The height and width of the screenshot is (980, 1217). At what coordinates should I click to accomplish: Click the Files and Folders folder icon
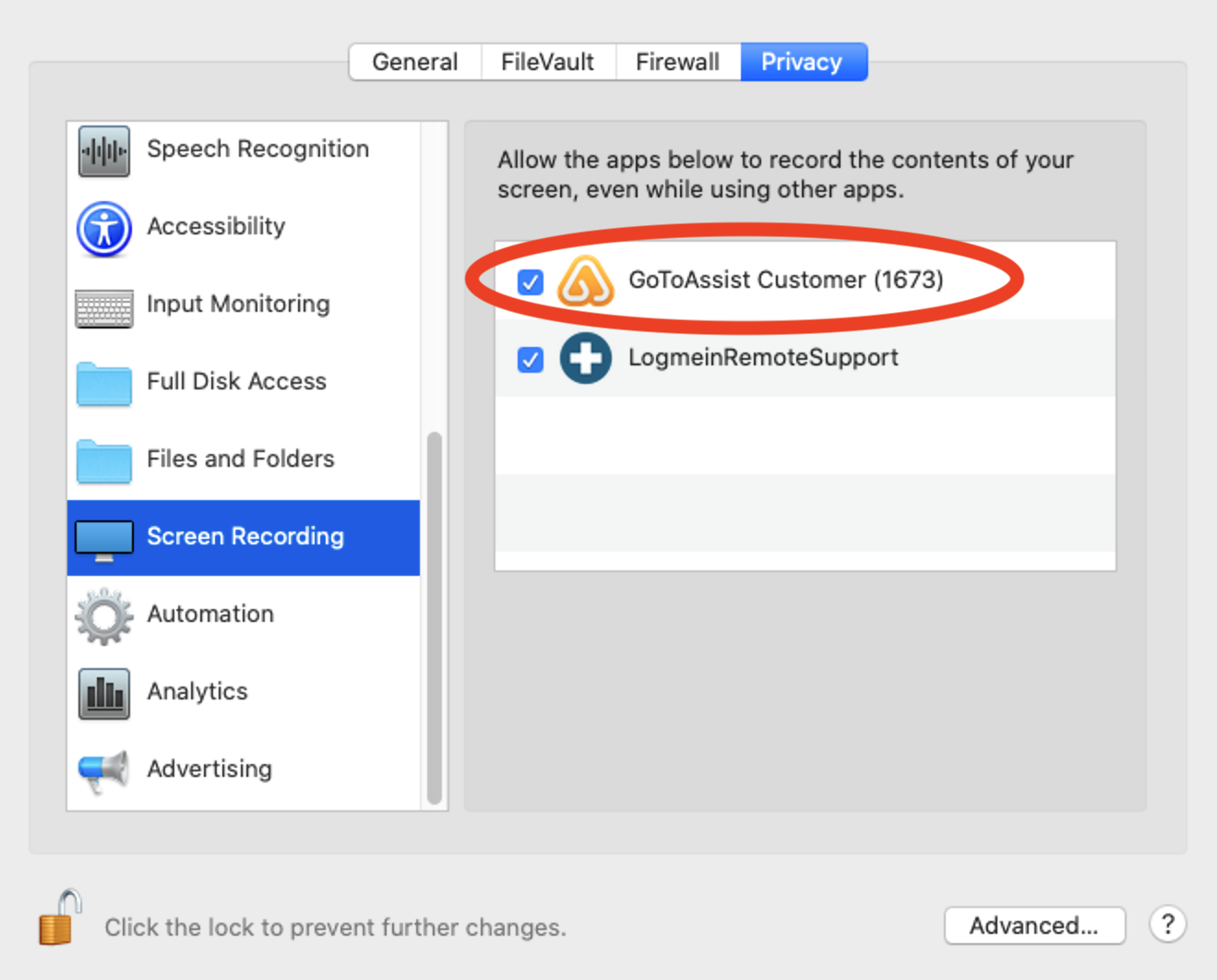point(103,461)
